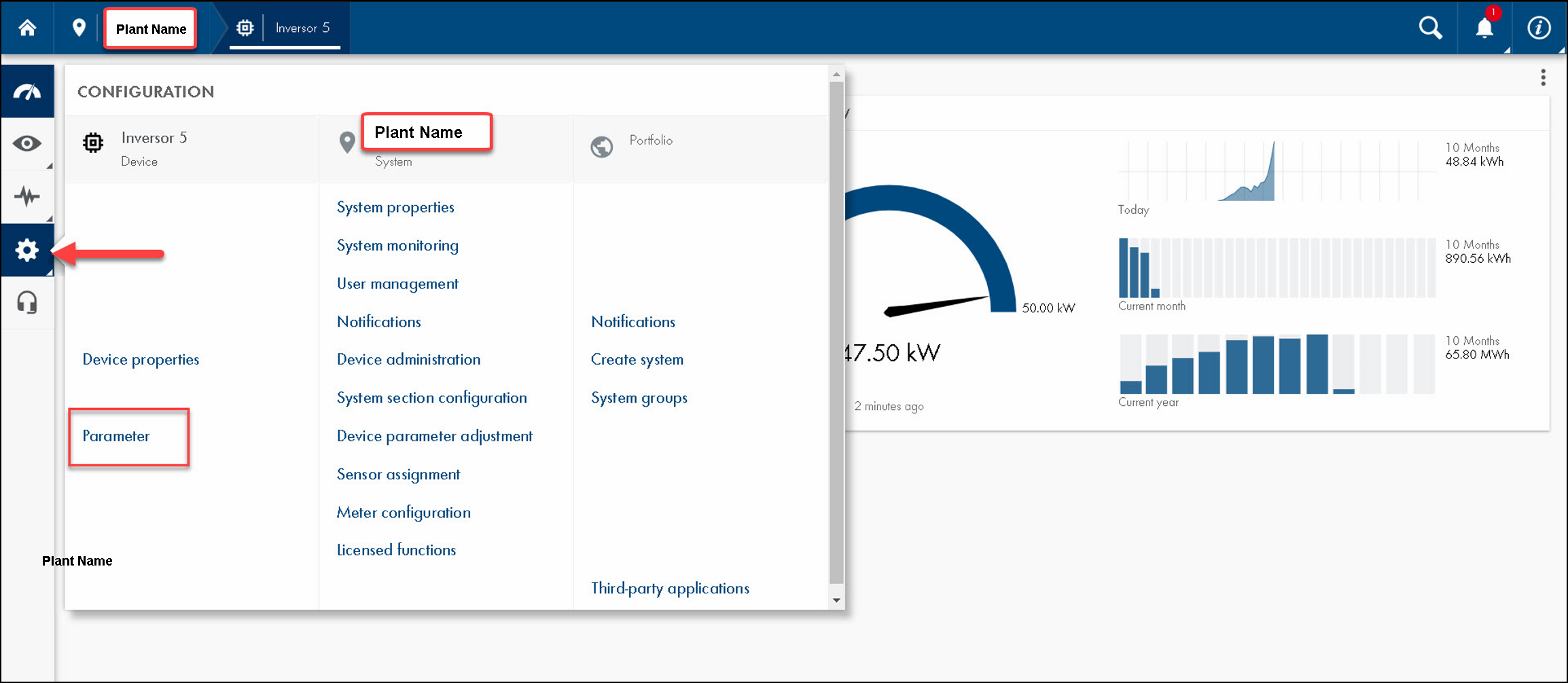1568x683 pixels.
Task: Open System properties menu entry
Action: [395, 207]
